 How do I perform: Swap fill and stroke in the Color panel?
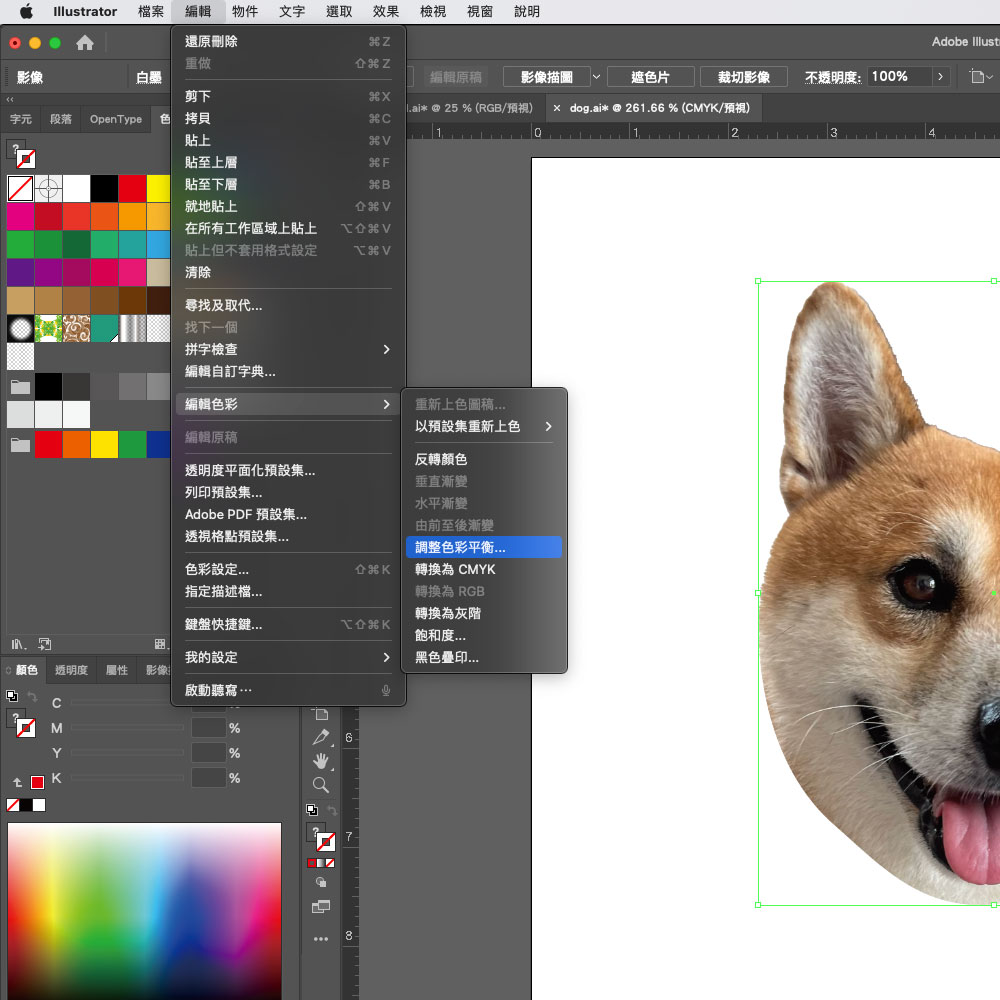(32, 696)
